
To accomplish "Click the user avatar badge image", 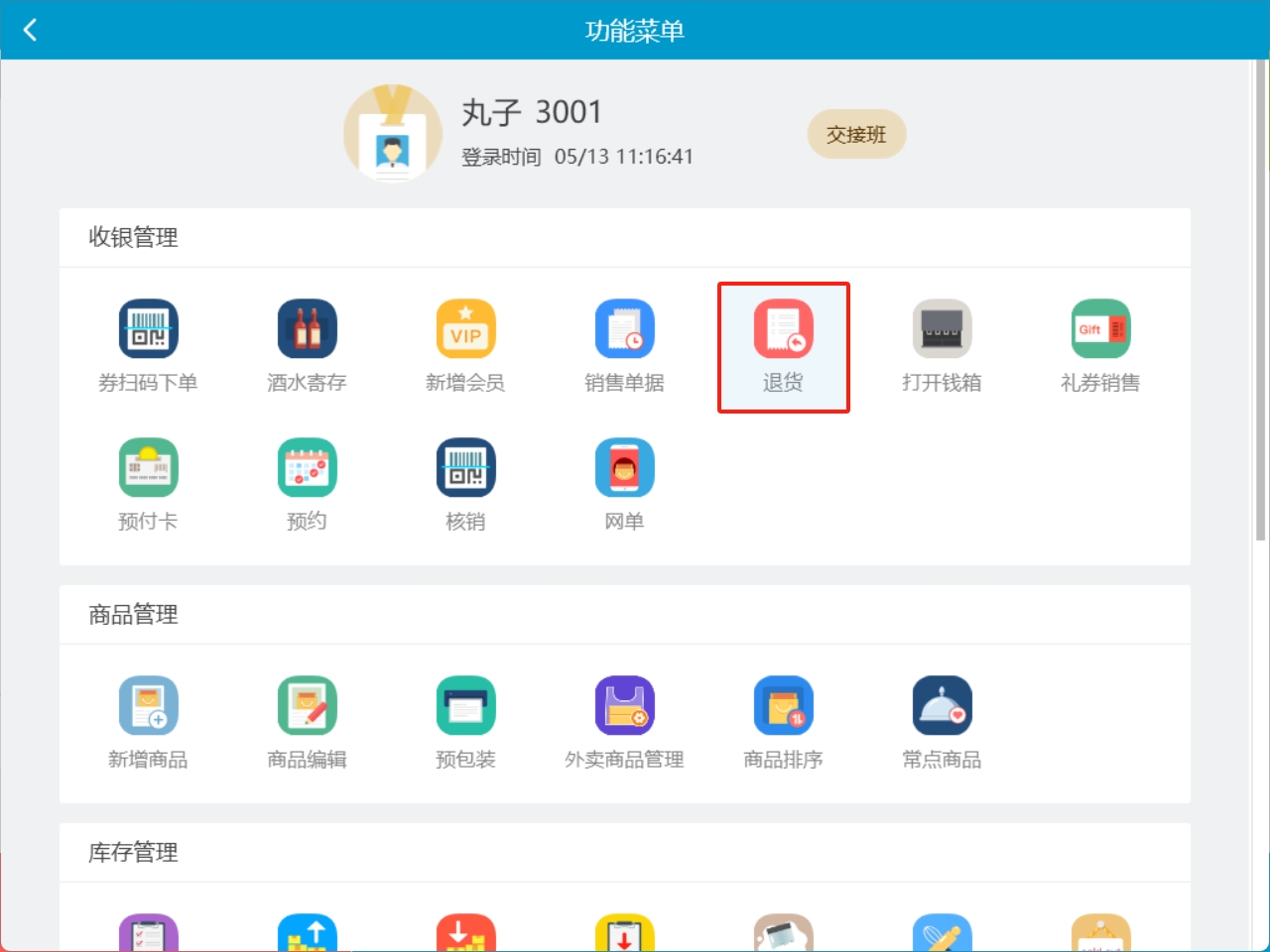I will click(x=393, y=134).
